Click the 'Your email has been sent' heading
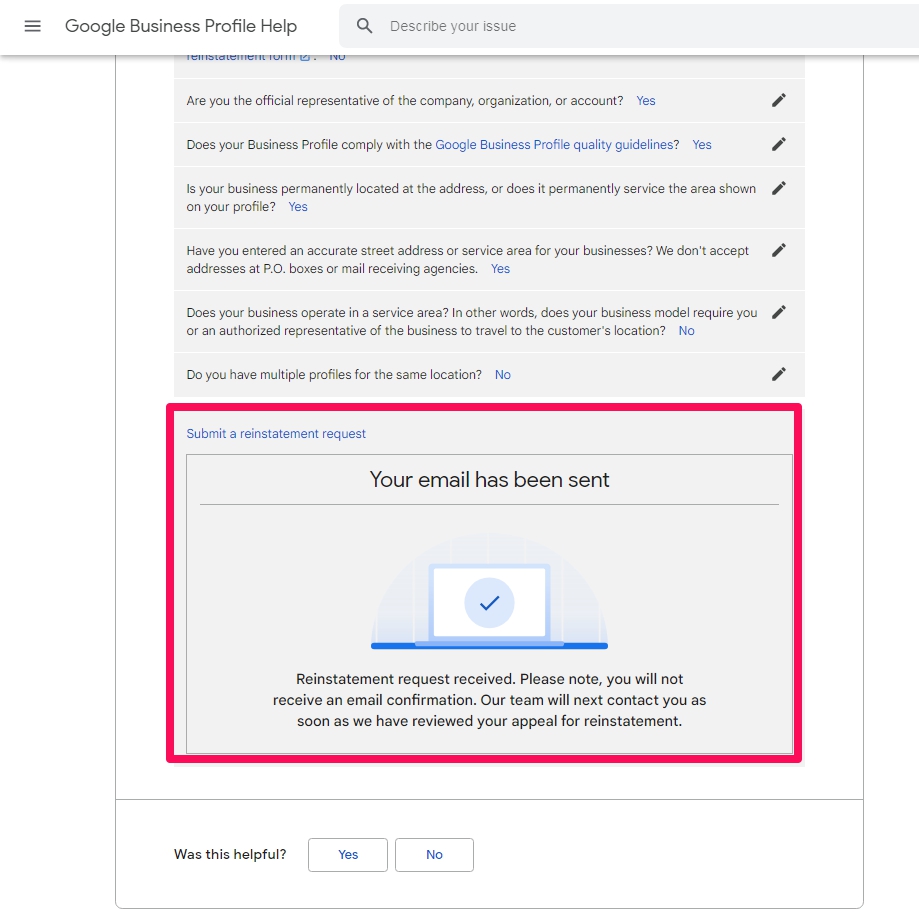The height and width of the screenshot is (915, 919). (489, 480)
